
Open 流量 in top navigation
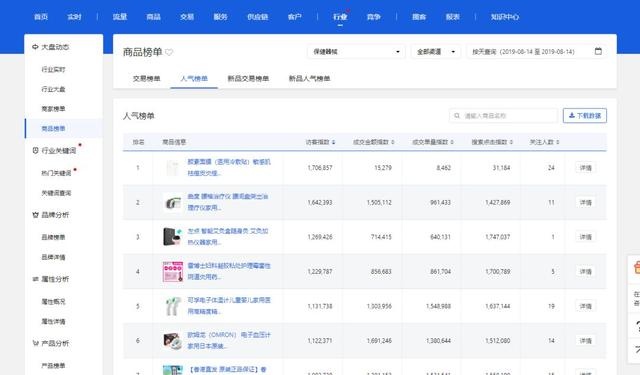(x=120, y=17)
